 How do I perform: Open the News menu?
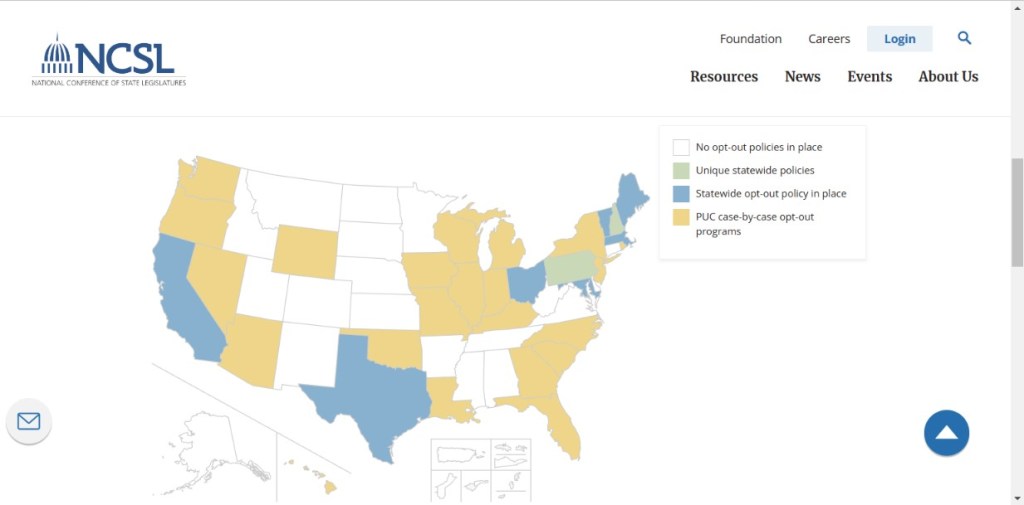pyautogui.click(x=802, y=77)
